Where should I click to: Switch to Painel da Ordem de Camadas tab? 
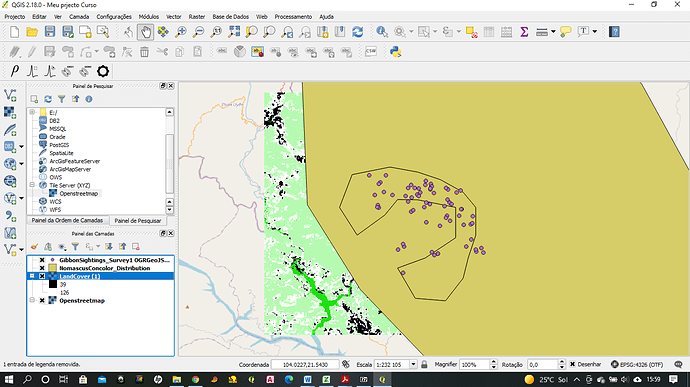[67, 220]
